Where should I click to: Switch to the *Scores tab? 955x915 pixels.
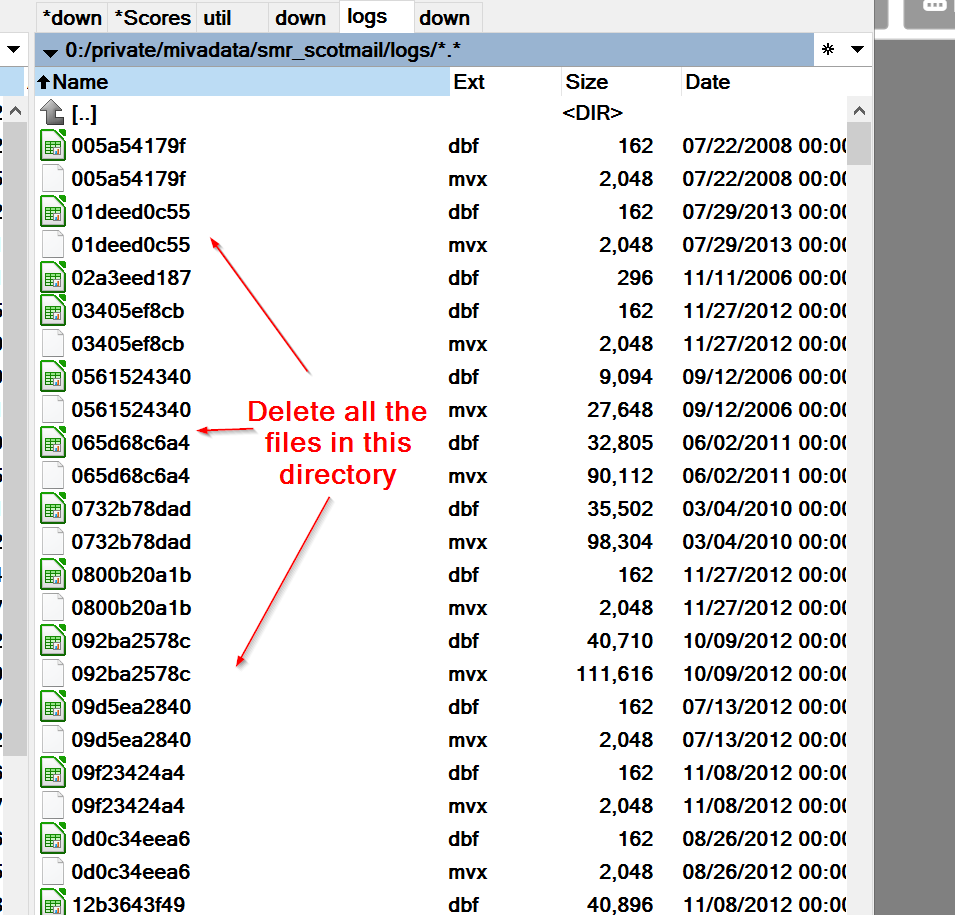tap(152, 17)
